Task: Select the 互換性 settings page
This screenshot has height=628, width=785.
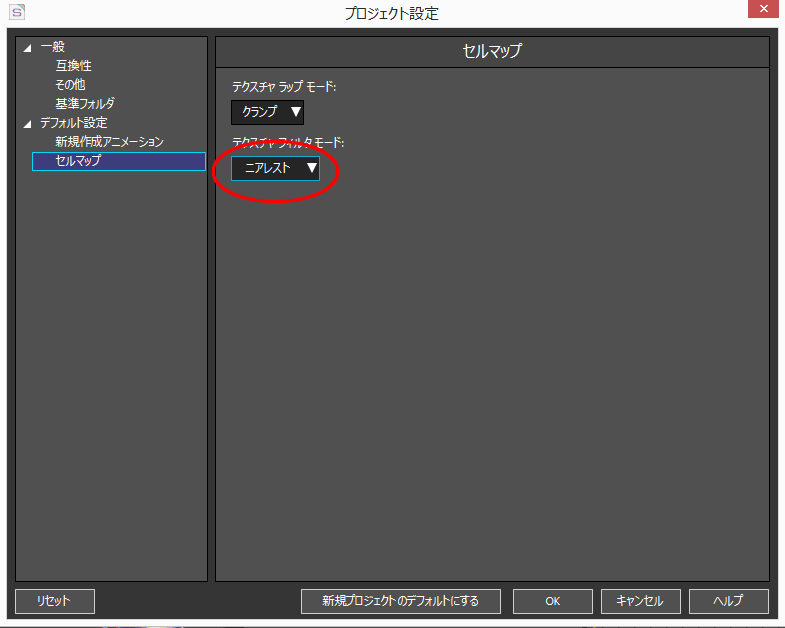Action: click(74, 66)
